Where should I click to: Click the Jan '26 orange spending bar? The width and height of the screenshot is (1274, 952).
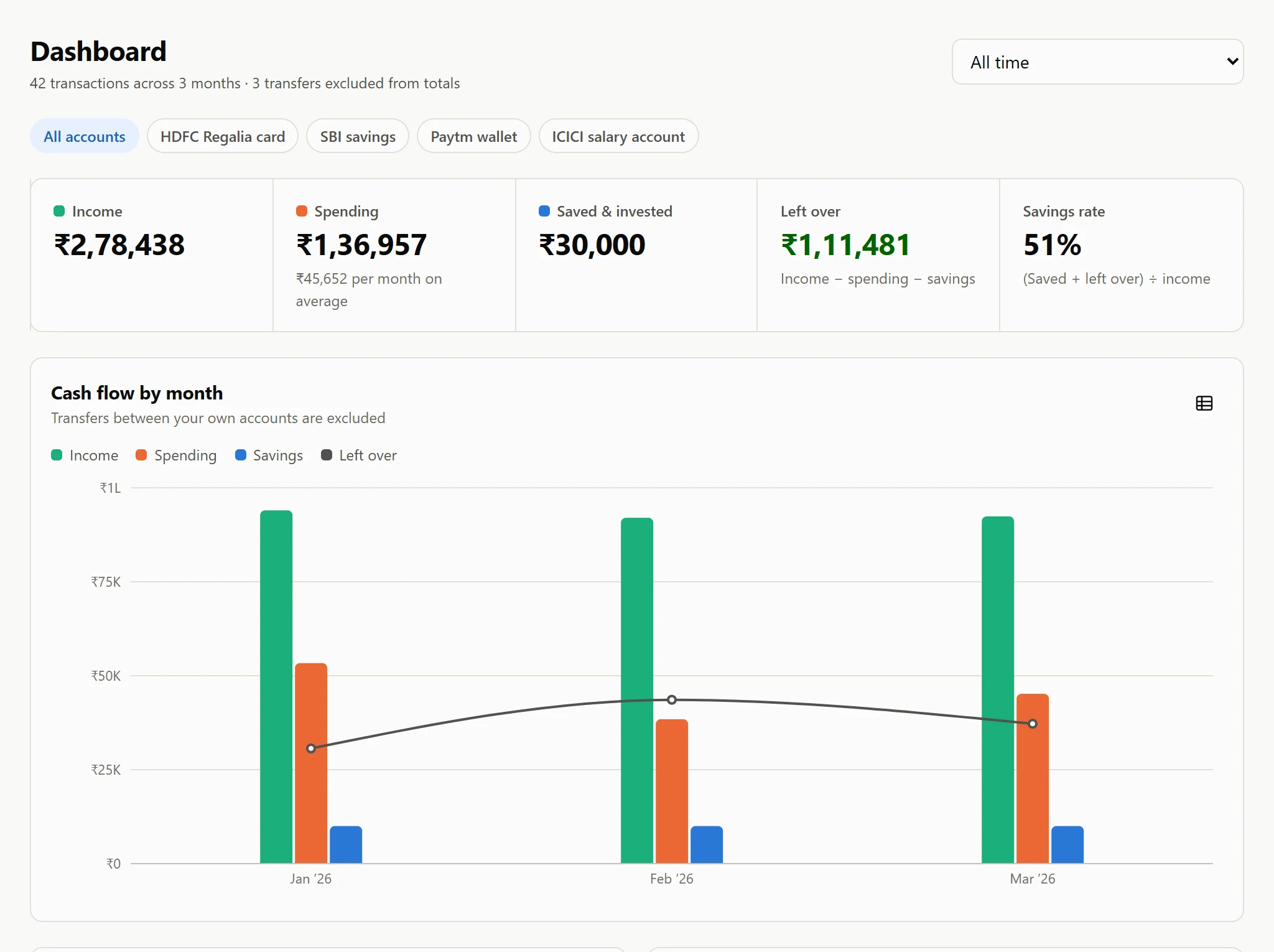(311, 763)
